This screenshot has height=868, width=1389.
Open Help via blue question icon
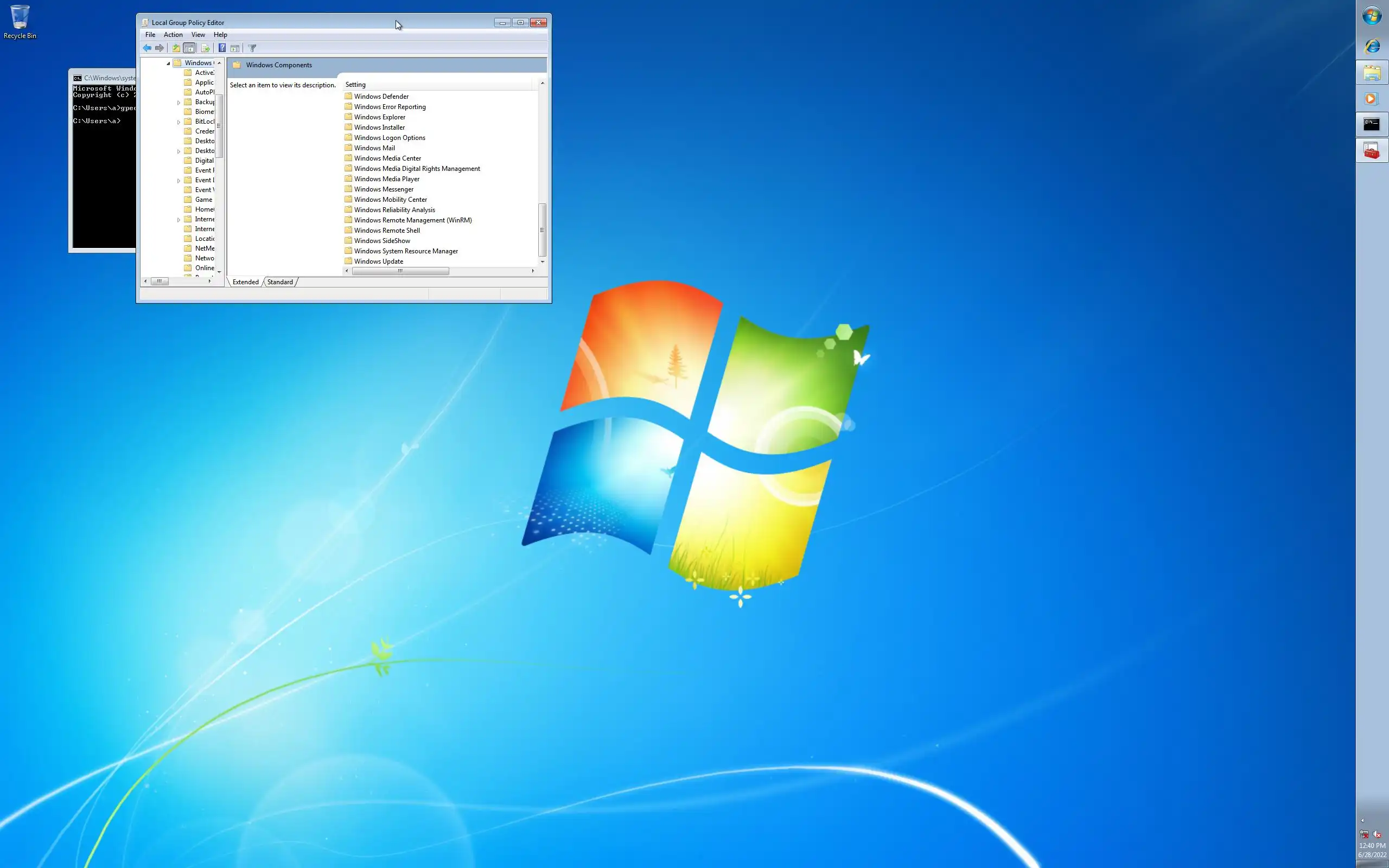(222, 48)
